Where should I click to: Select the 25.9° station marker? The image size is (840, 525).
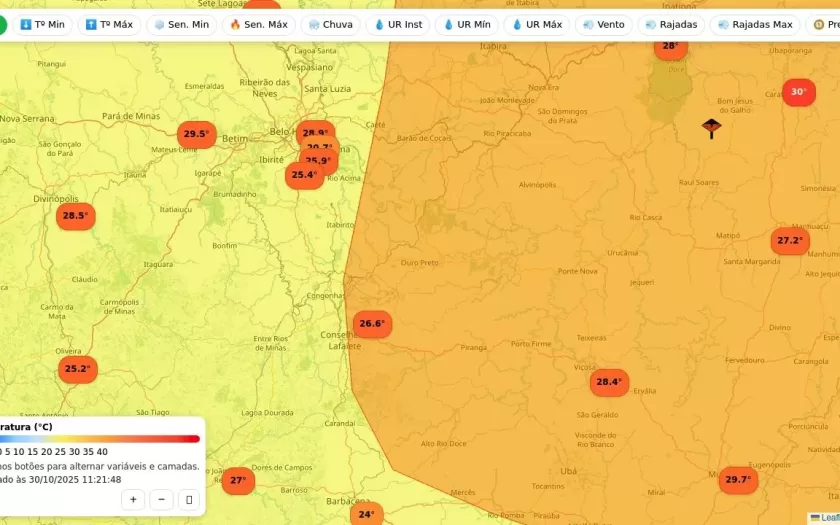coord(322,161)
